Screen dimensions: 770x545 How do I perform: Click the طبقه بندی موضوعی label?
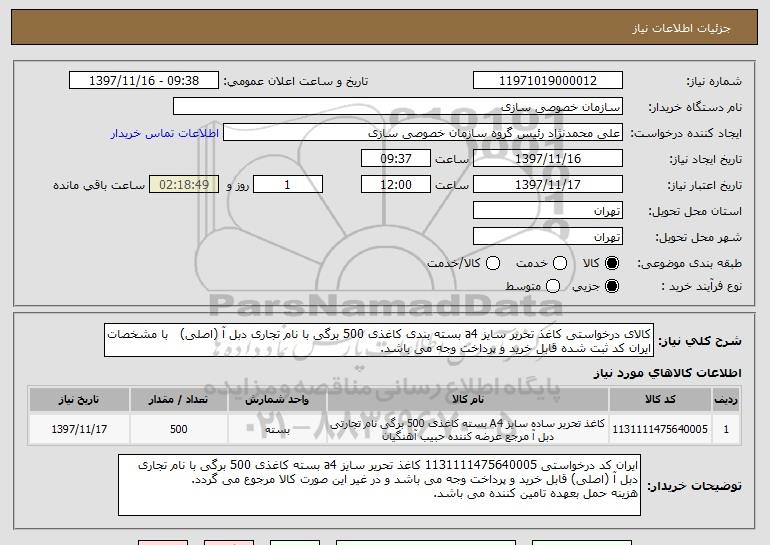(689, 264)
